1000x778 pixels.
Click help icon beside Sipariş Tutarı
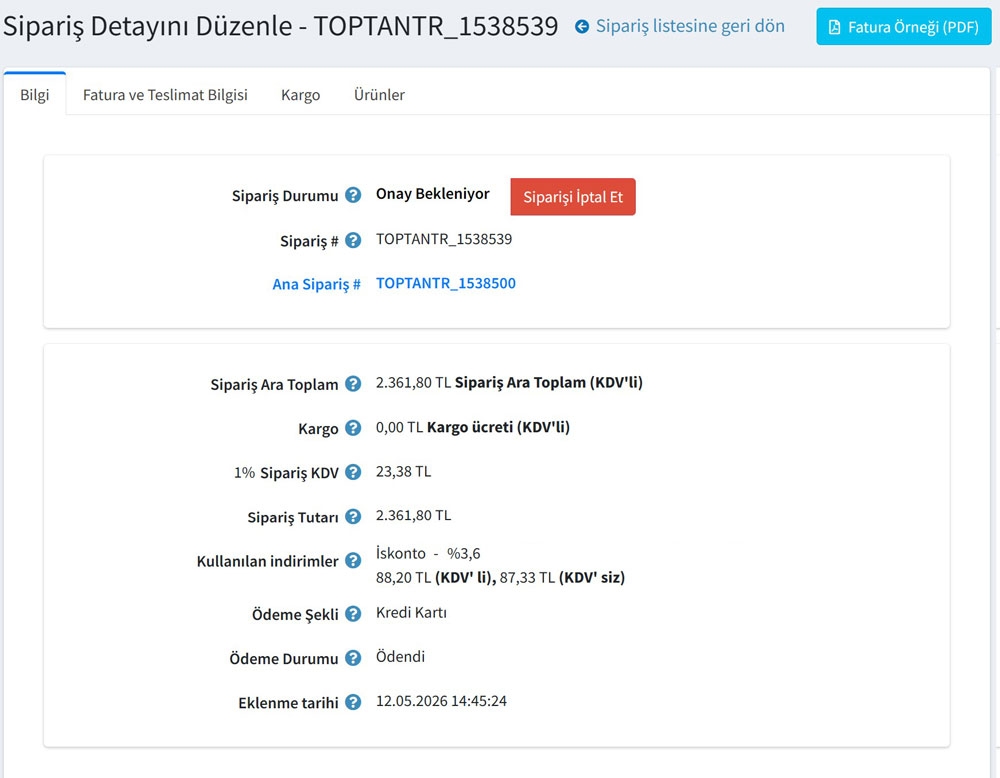pos(353,517)
